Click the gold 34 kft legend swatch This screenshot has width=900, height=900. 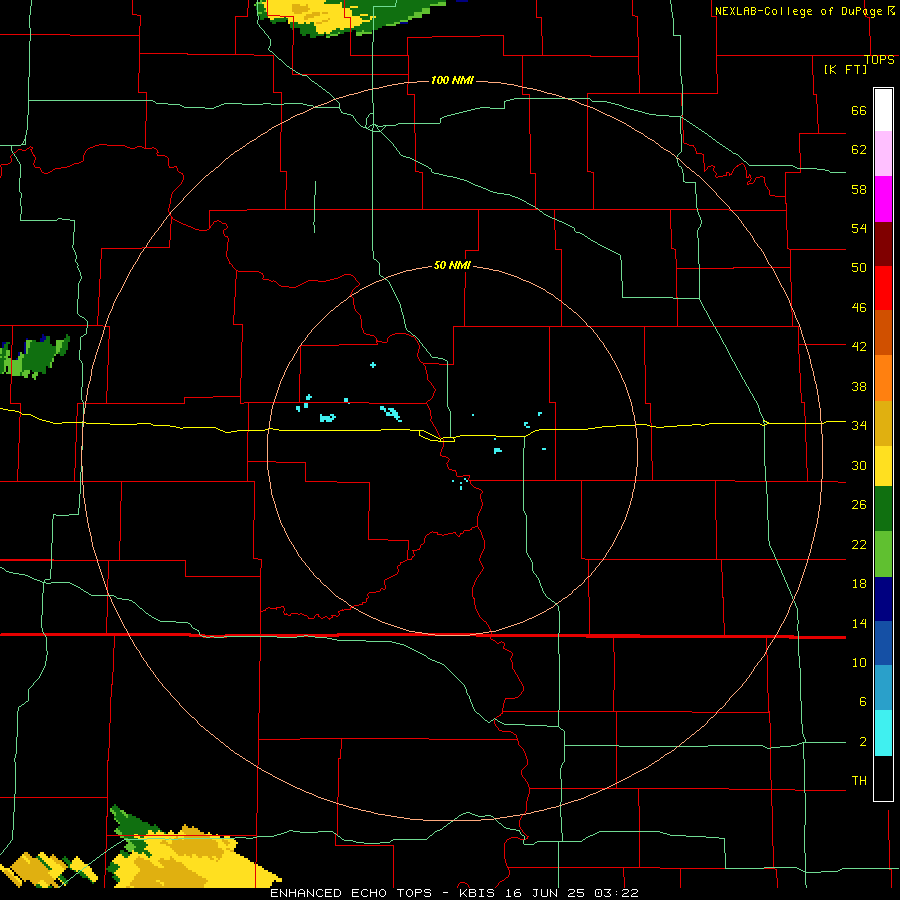(883, 423)
